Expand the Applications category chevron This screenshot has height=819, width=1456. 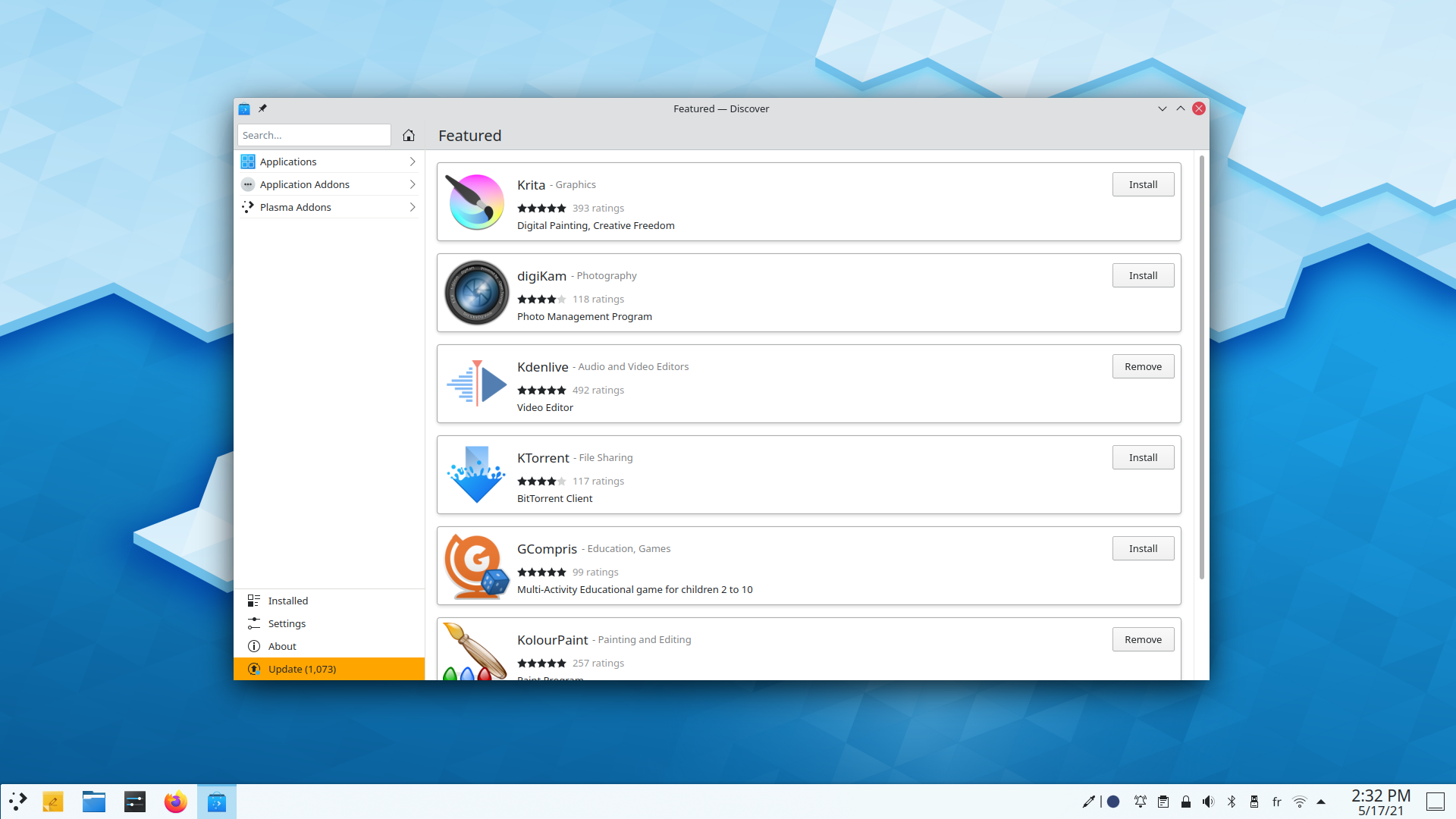(x=413, y=162)
